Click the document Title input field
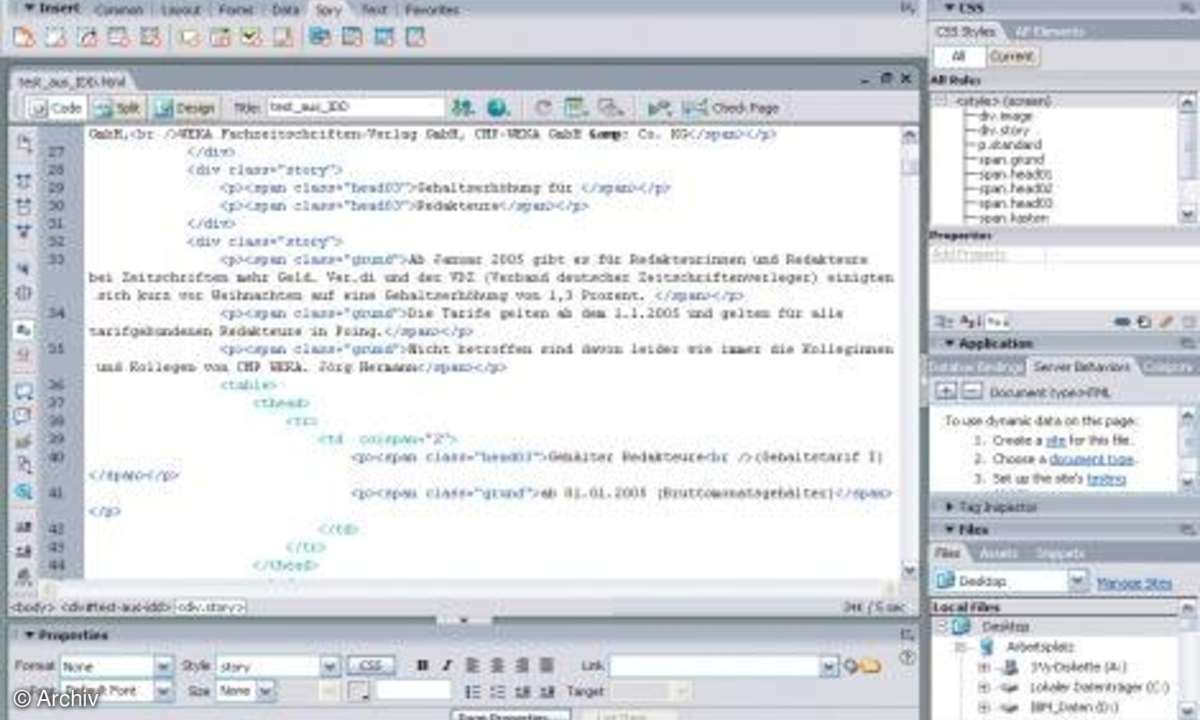Image resolution: width=1200 pixels, height=720 pixels. pos(355,107)
